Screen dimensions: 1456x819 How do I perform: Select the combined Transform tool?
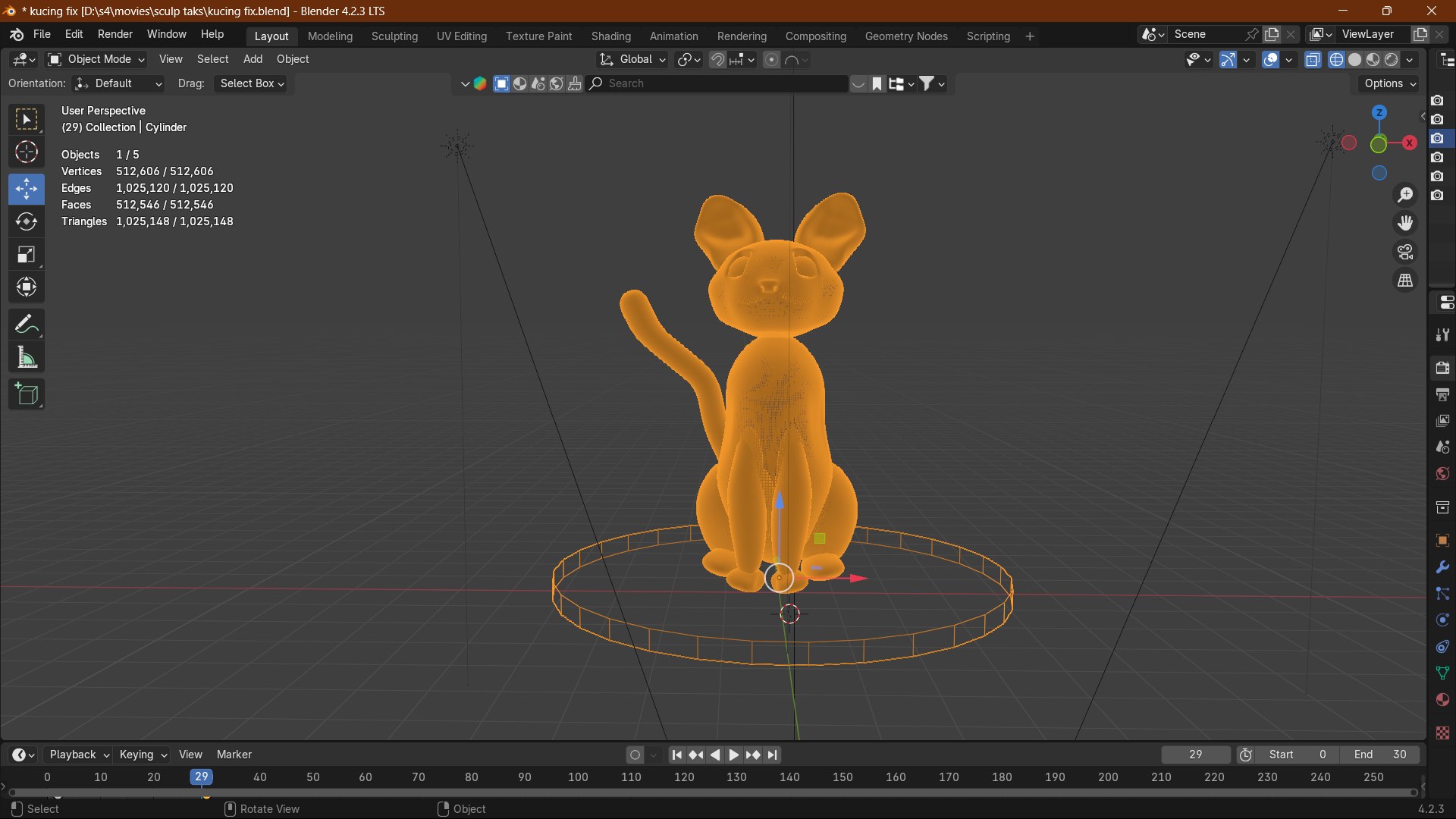tap(27, 287)
